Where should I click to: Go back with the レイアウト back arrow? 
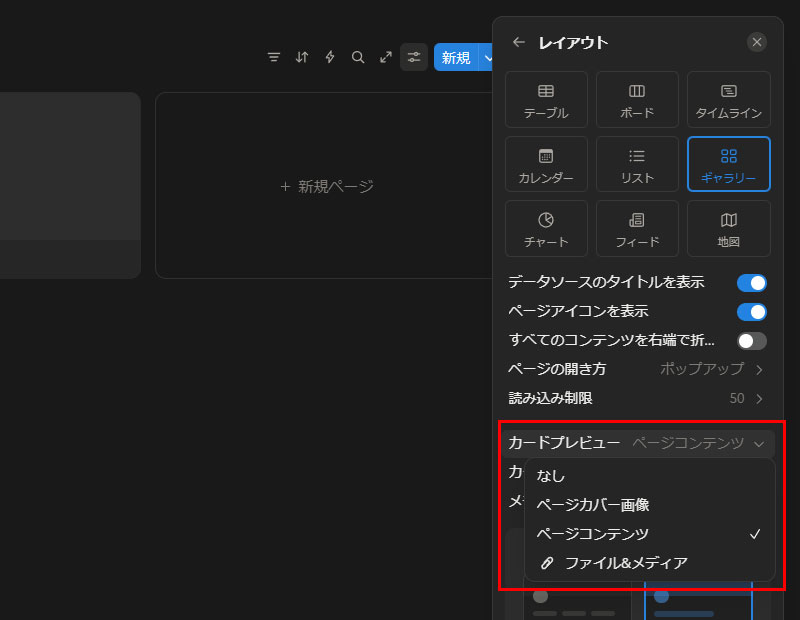point(518,42)
